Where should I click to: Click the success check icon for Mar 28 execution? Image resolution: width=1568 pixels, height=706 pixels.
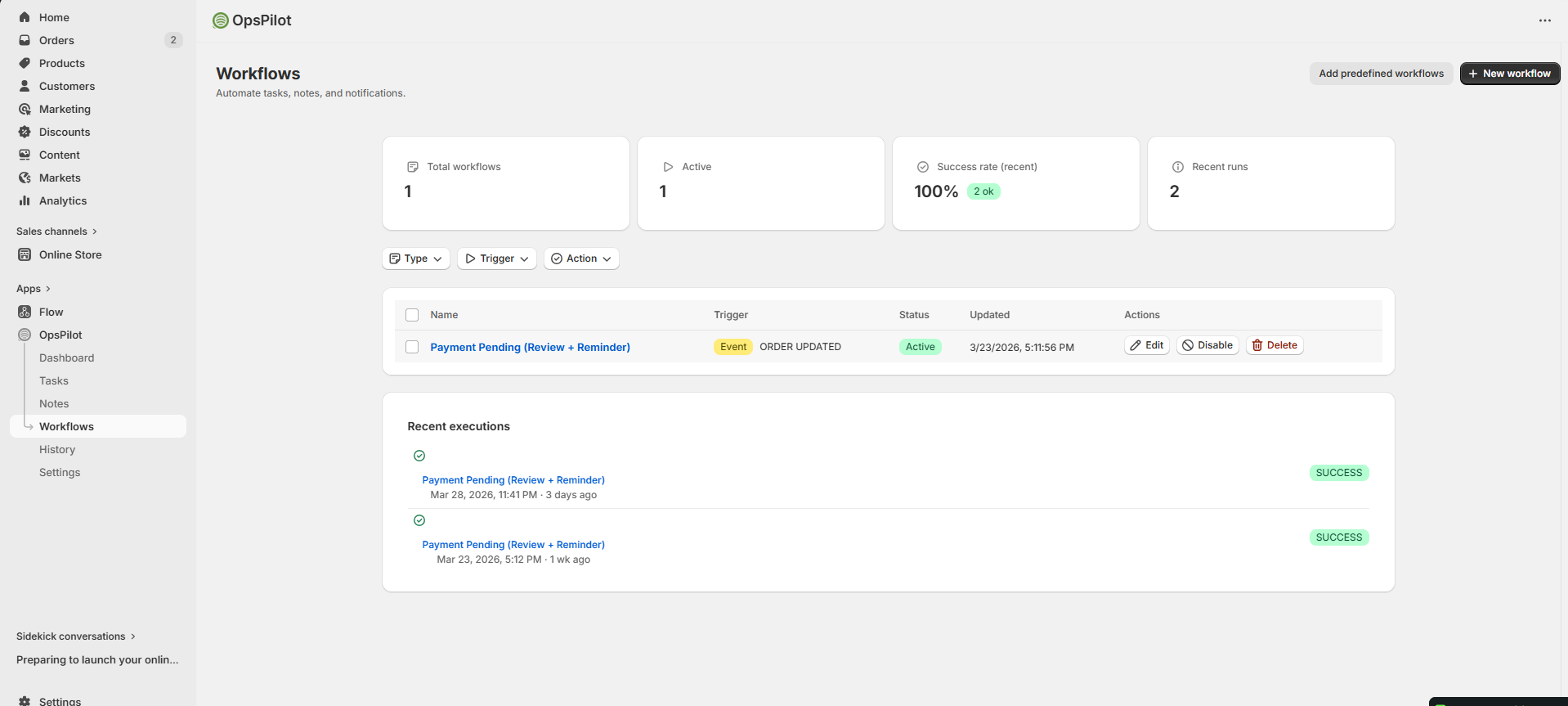(419, 456)
